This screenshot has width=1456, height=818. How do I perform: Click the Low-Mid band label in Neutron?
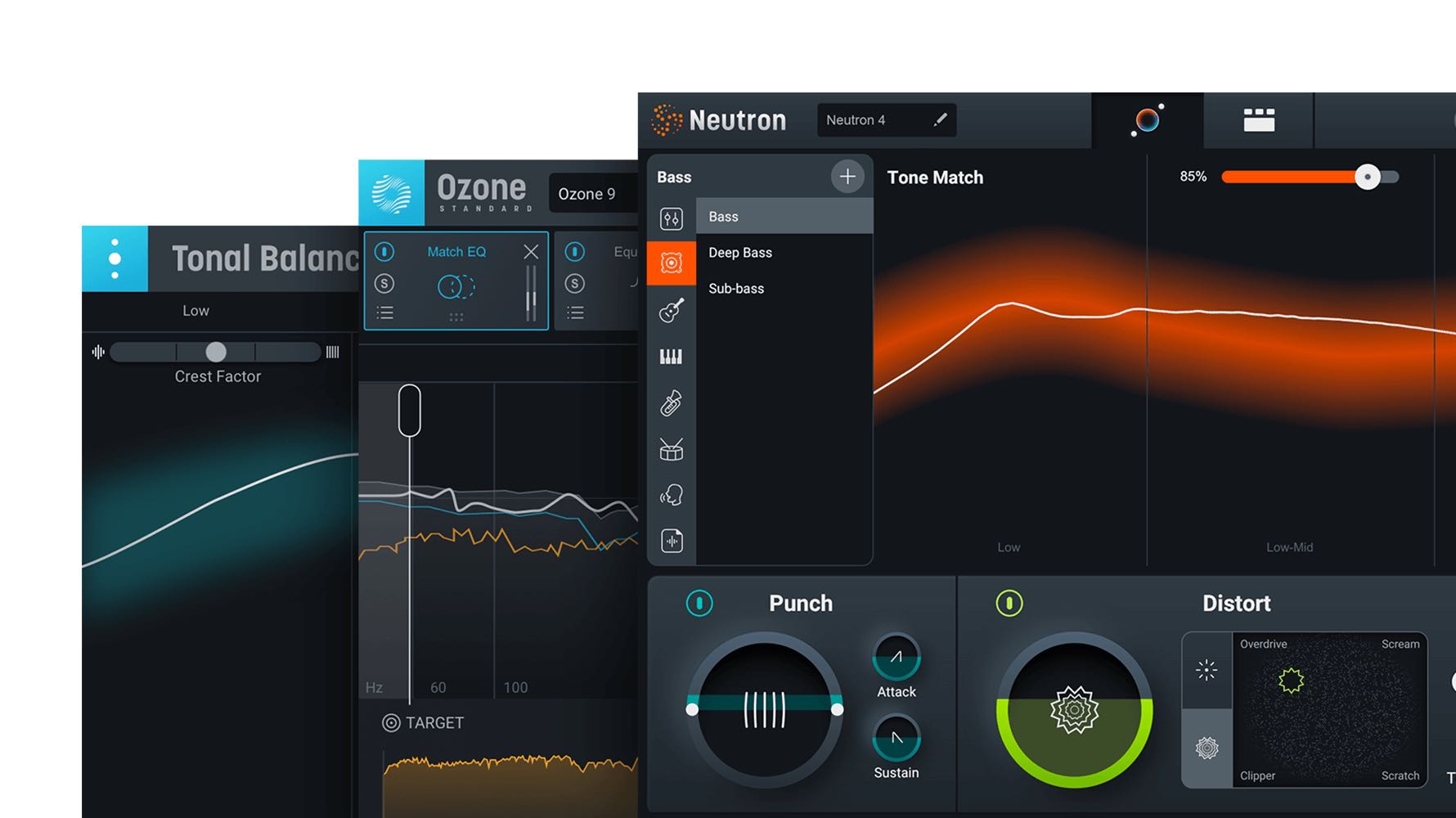click(x=1289, y=547)
